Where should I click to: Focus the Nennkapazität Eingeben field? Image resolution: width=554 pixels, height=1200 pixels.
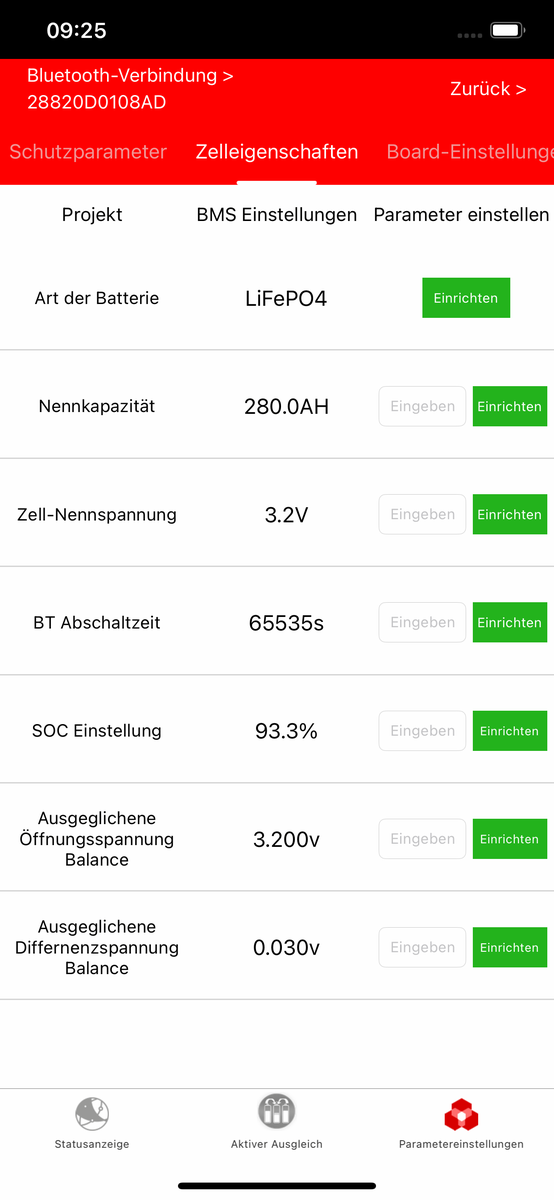click(422, 406)
